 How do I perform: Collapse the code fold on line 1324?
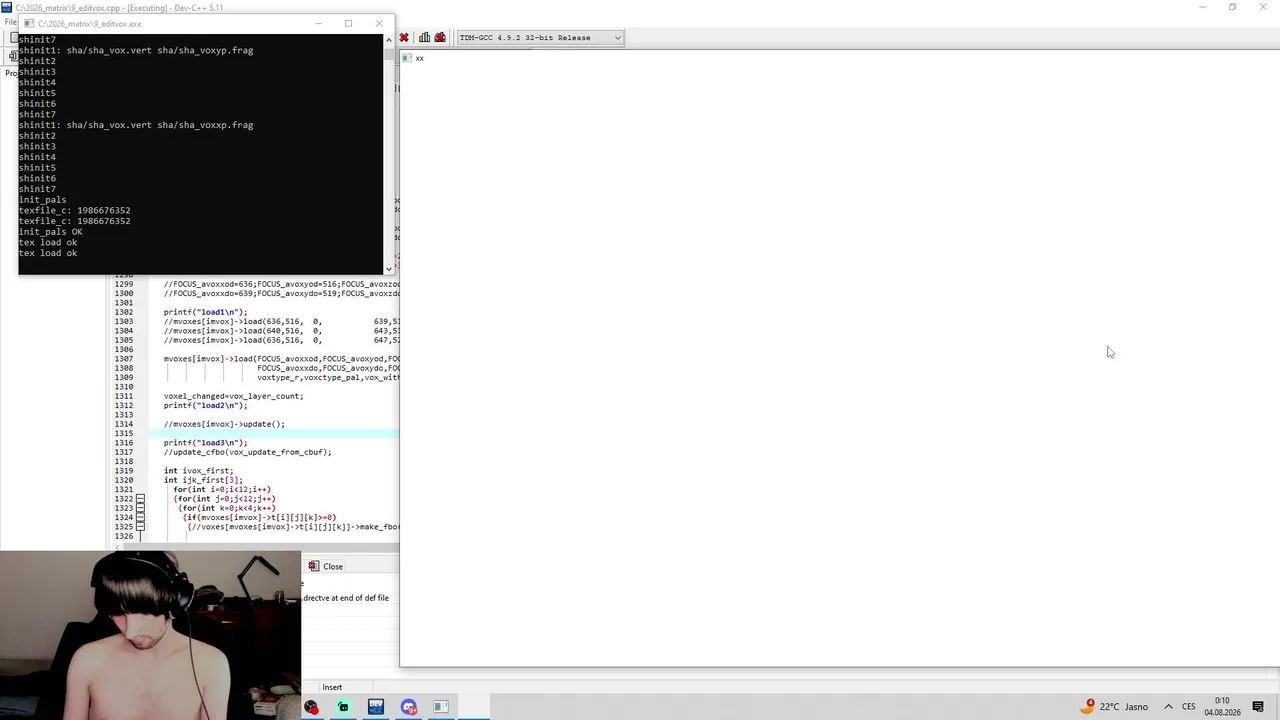(x=140, y=517)
